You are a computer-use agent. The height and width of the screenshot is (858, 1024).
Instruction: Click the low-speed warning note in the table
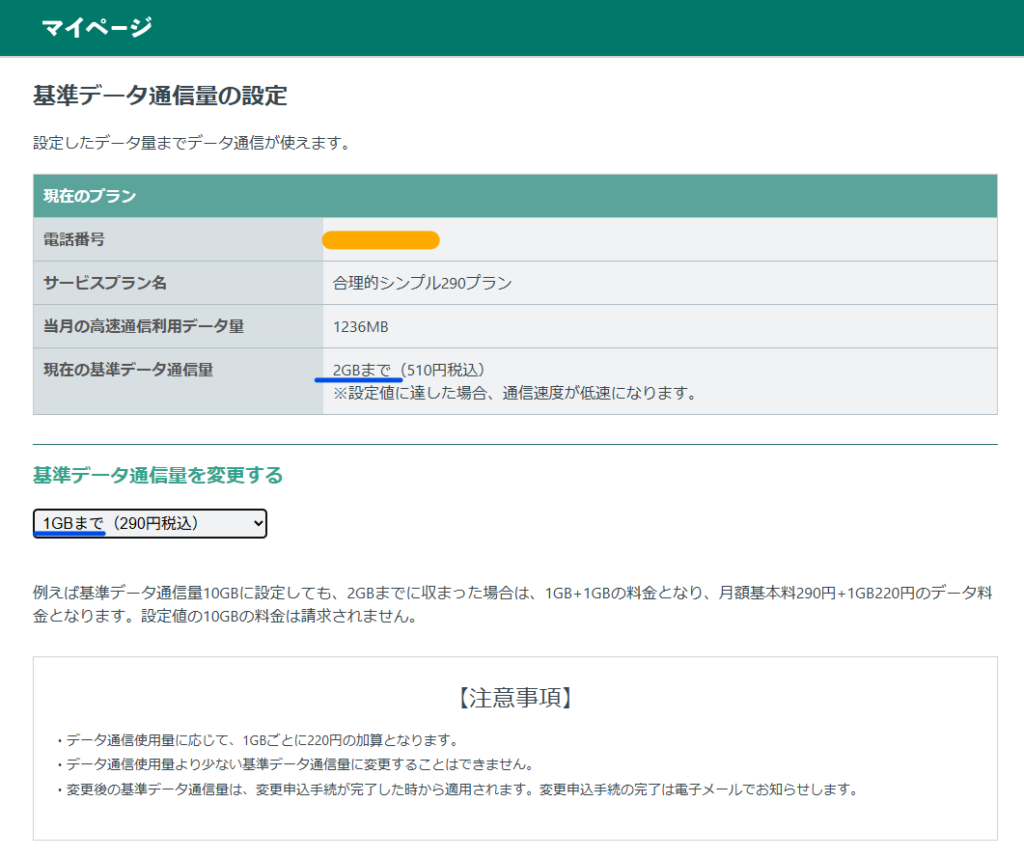click(x=514, y=393)
